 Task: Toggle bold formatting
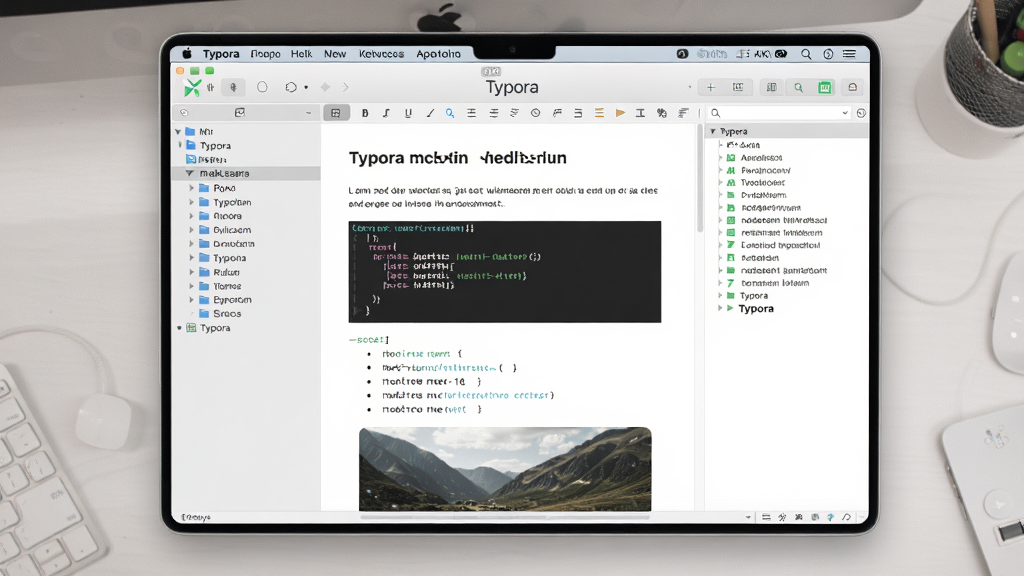365,113
